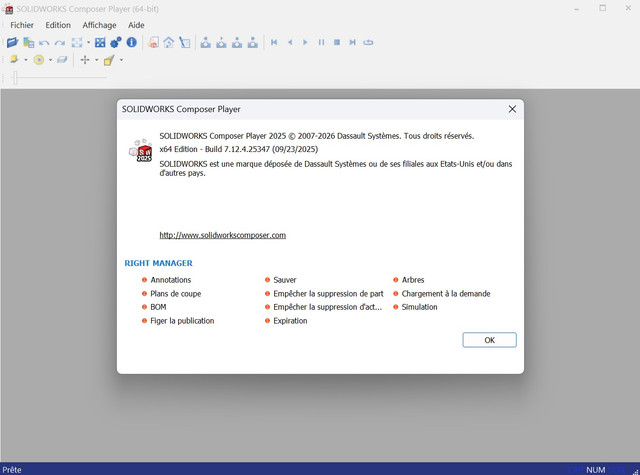Image resolution: width=640 pixels, height=475 pixels.
Task: Open dropdown arrow beside zoom fit icon
Action: [x=88, y=42]
